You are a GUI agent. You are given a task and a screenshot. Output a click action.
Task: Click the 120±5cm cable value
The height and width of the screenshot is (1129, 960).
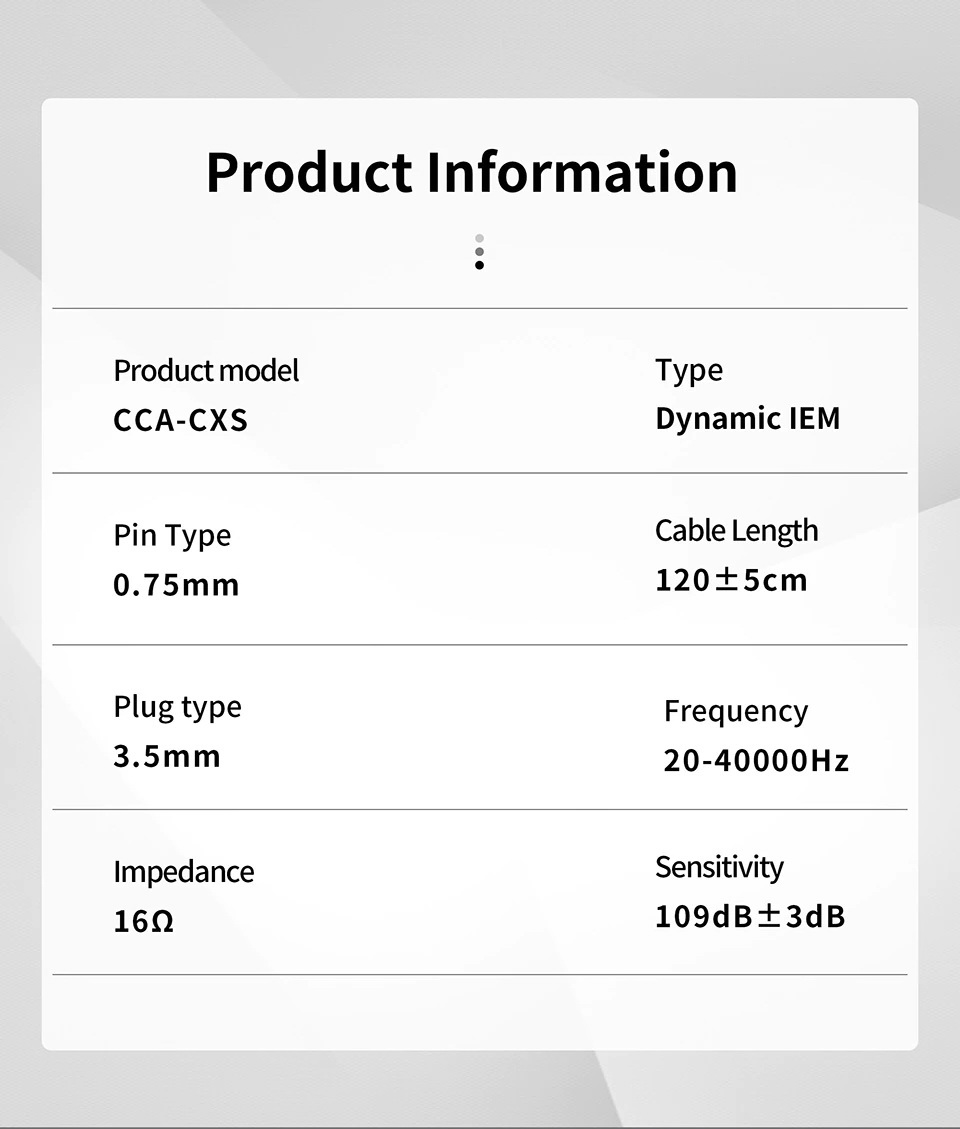pos(731,580)
